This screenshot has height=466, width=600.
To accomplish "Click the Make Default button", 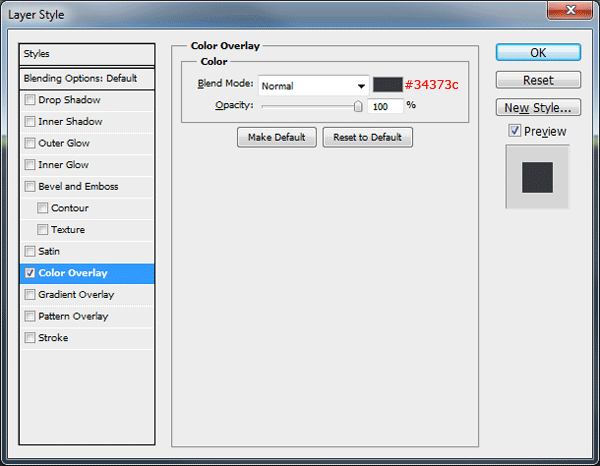I will [277, 137].
